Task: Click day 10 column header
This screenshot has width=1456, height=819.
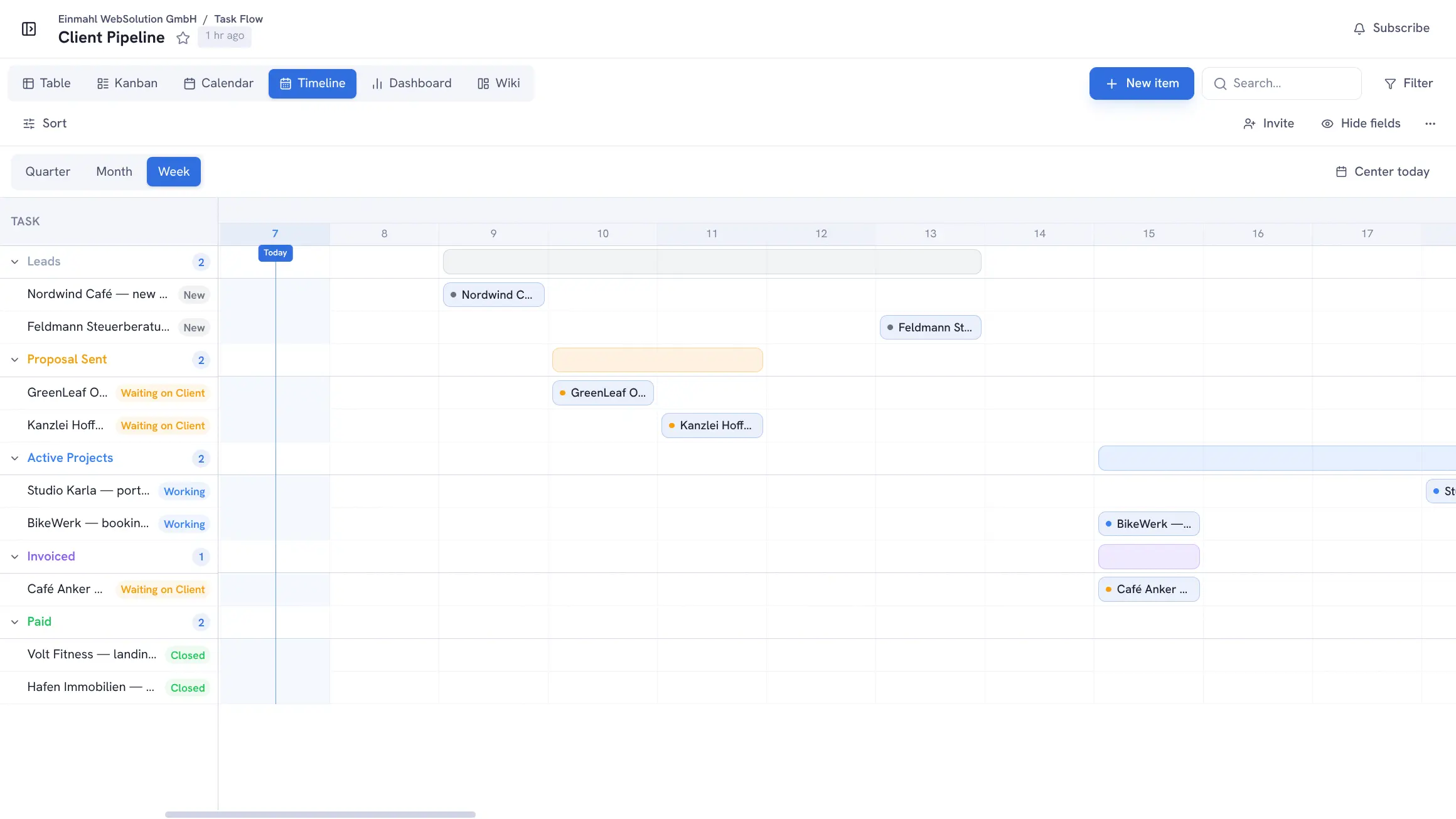Action: (602, 234)
